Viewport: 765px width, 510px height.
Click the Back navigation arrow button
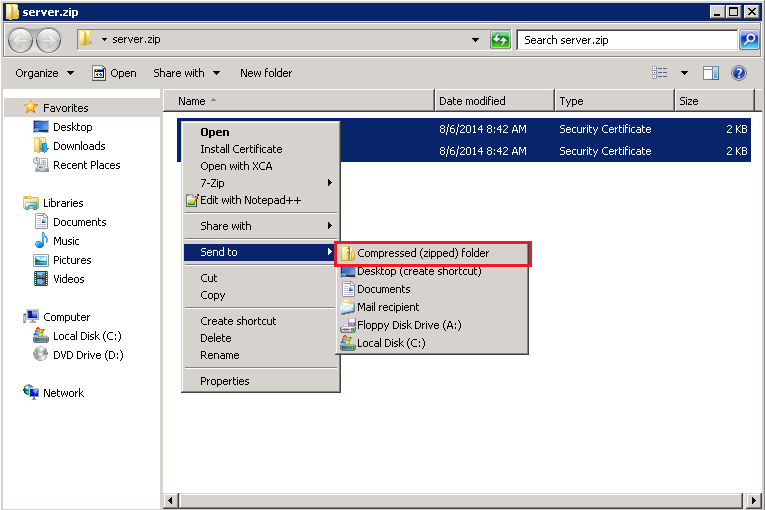[x=21, y=40]
